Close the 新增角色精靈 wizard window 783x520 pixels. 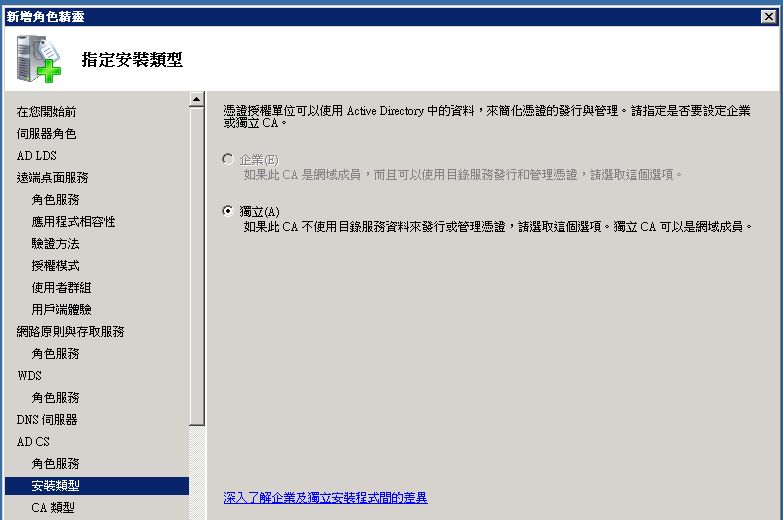(767, 15)
